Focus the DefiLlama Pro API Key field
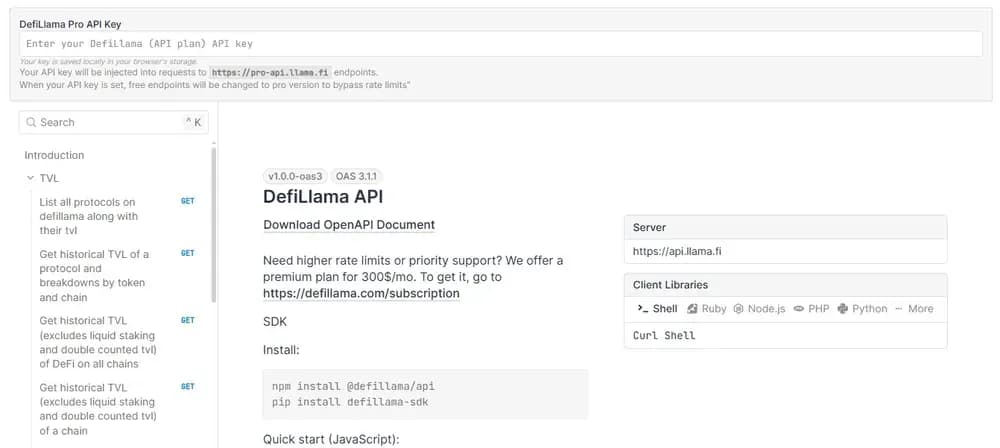 tap(501, 44)
